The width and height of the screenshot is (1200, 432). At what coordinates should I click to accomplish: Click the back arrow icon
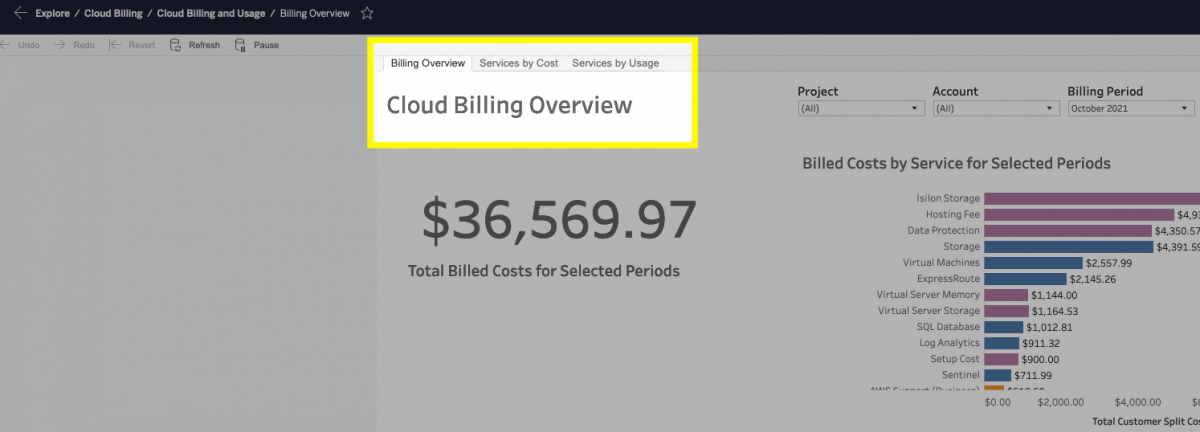20,14
